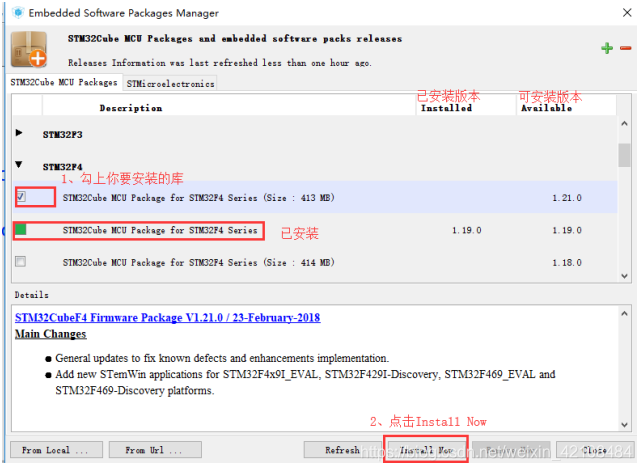
Task: Expand the STM32F3 tree node
Action: (19, 133)
